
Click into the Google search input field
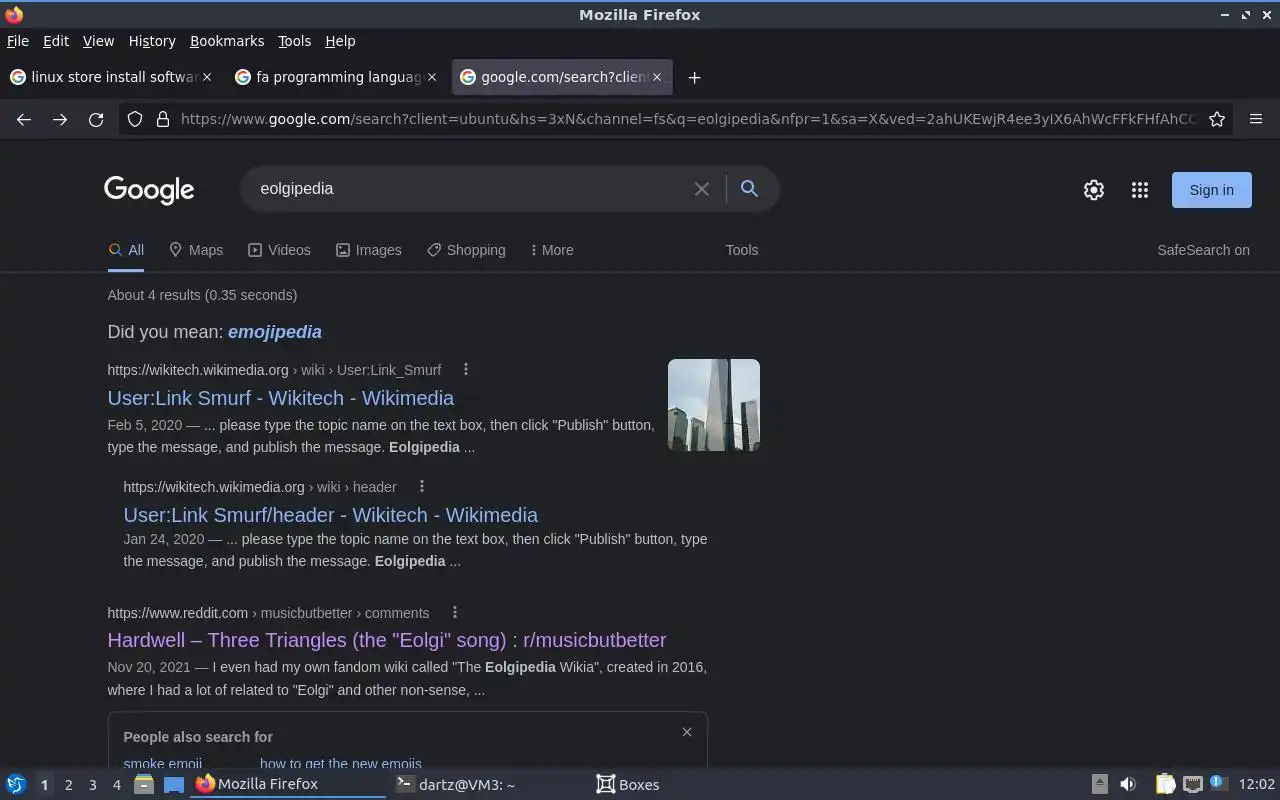470,189
